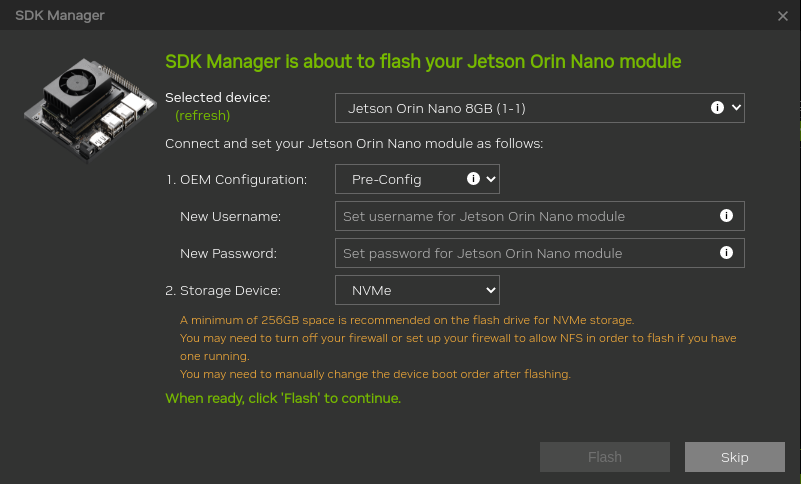Click the info icon in New Username field
This screenshot has width=801, height=484.
(726, 216)
